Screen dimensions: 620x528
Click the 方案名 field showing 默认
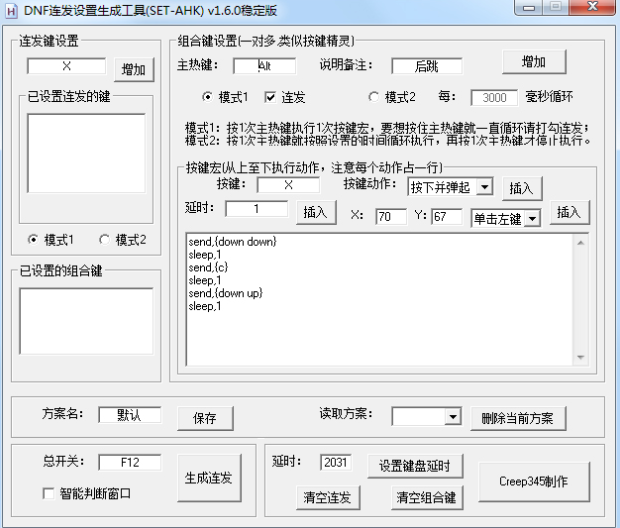[130, 414]
